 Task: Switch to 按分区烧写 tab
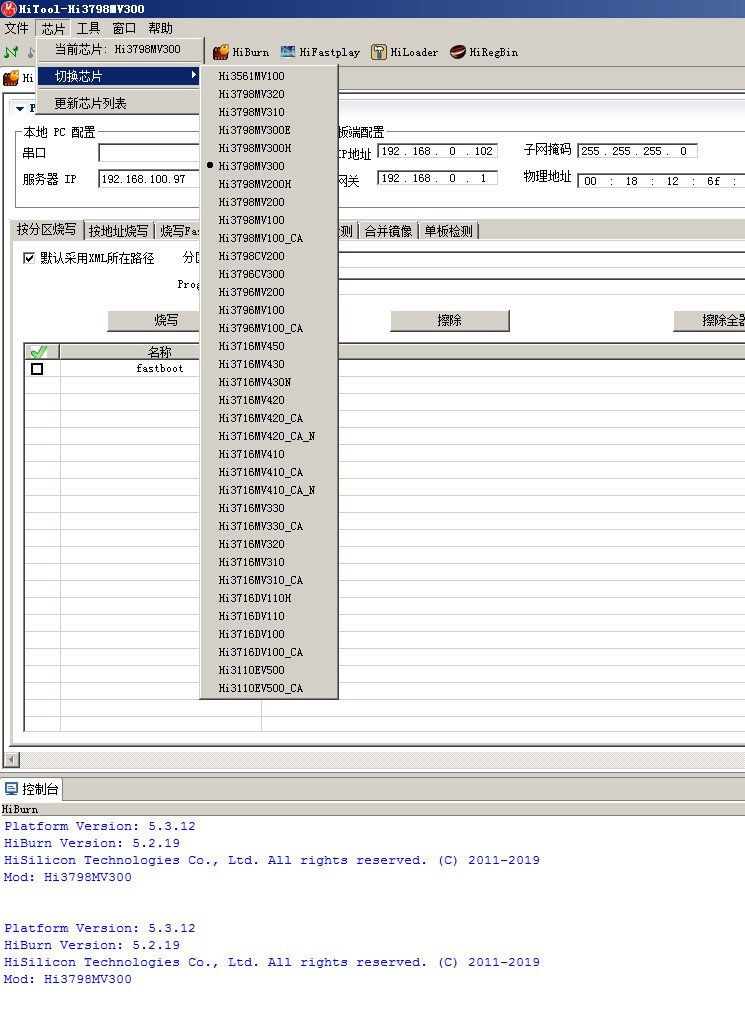click(47, 230)
